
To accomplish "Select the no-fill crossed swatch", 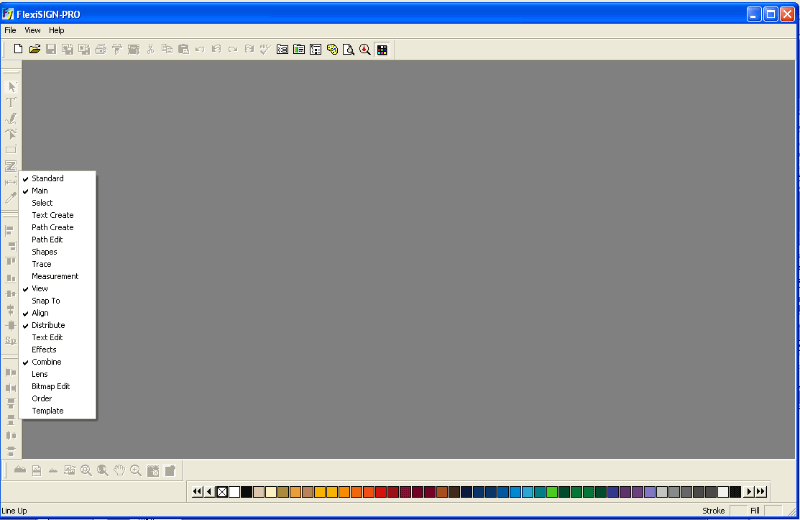I will (222, 492).
